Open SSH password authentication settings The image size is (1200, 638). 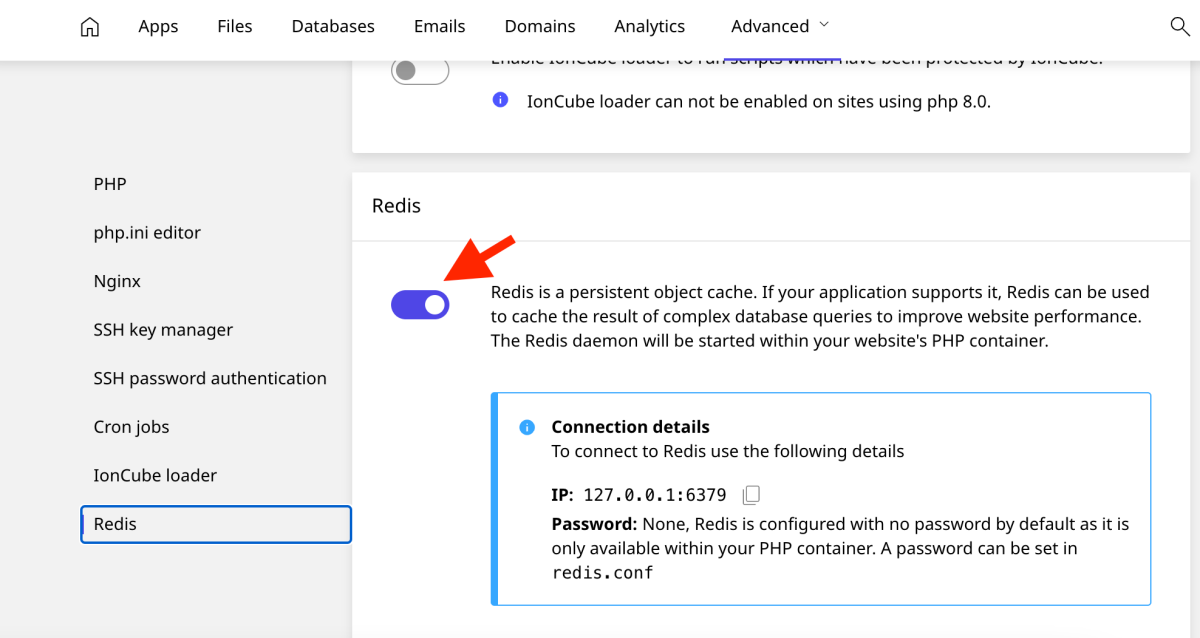210,378
